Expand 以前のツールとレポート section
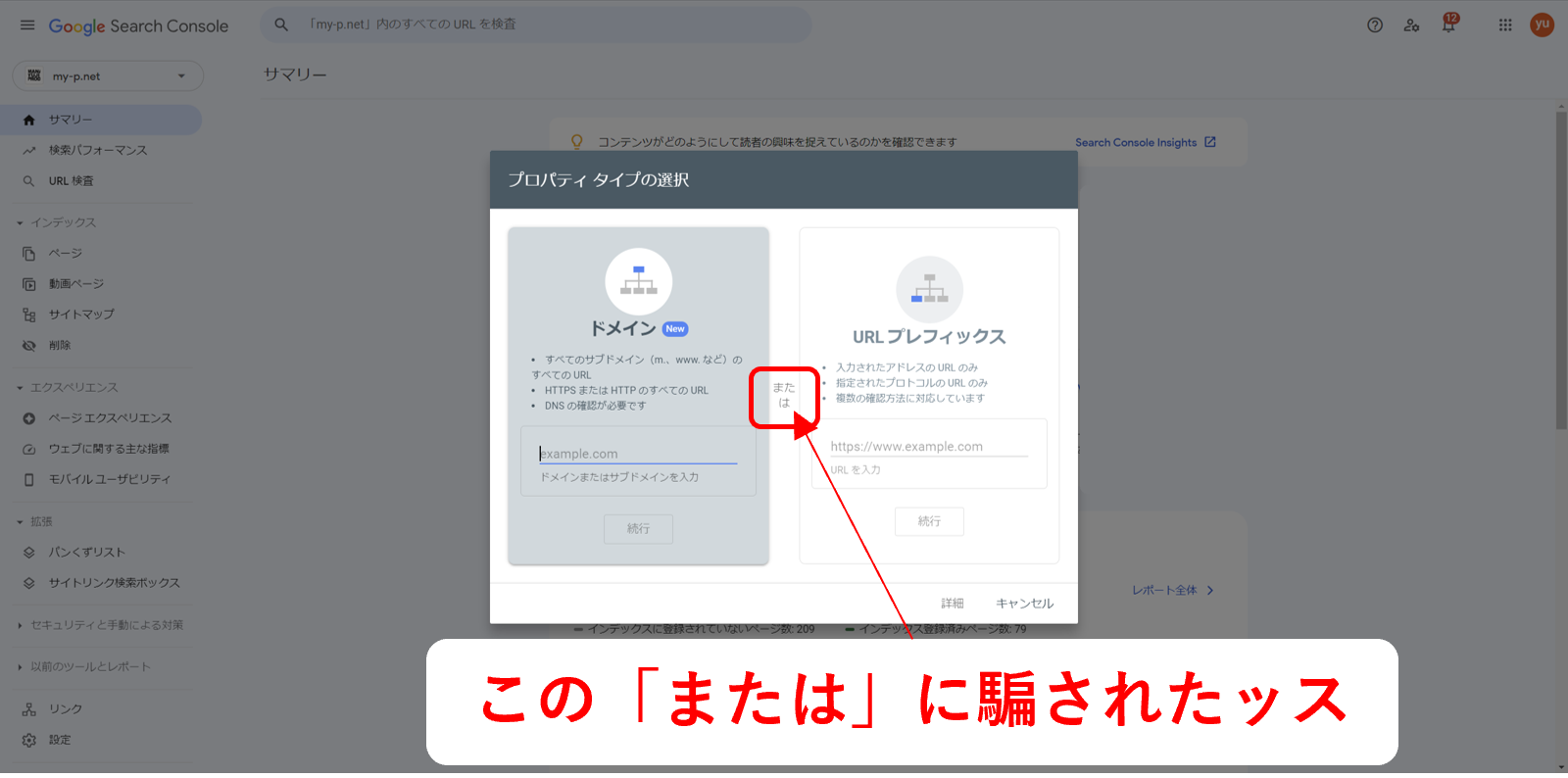This screenshot has height=778, width=1568. coord(20,667)
